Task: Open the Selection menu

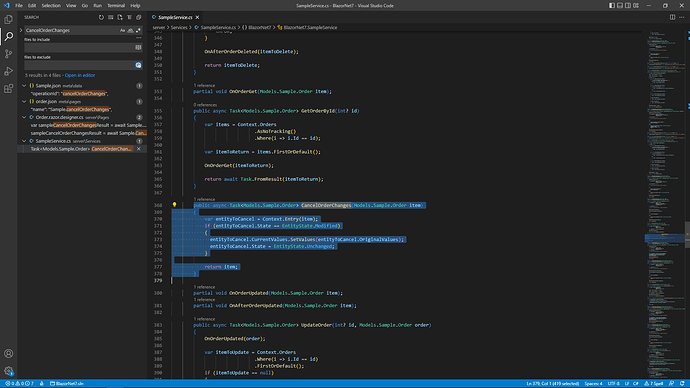Action: click(x=51, y=6)
